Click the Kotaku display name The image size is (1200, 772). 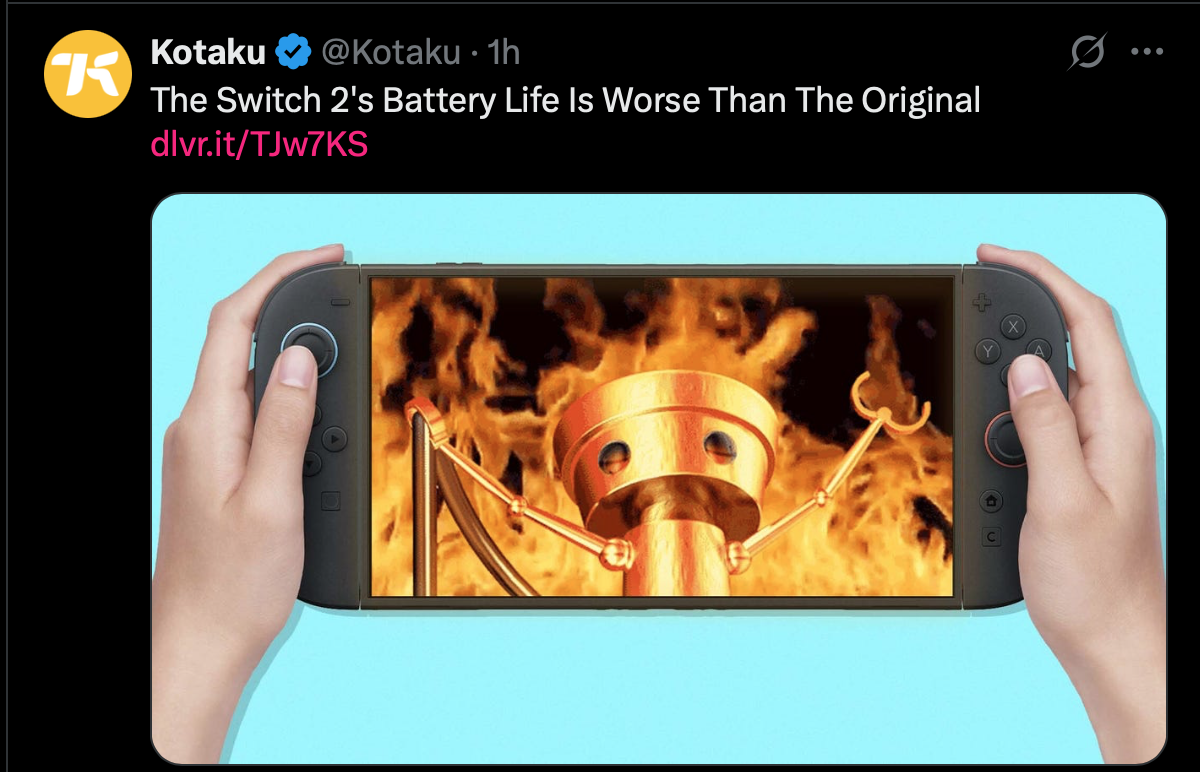[x=209, y=52]
